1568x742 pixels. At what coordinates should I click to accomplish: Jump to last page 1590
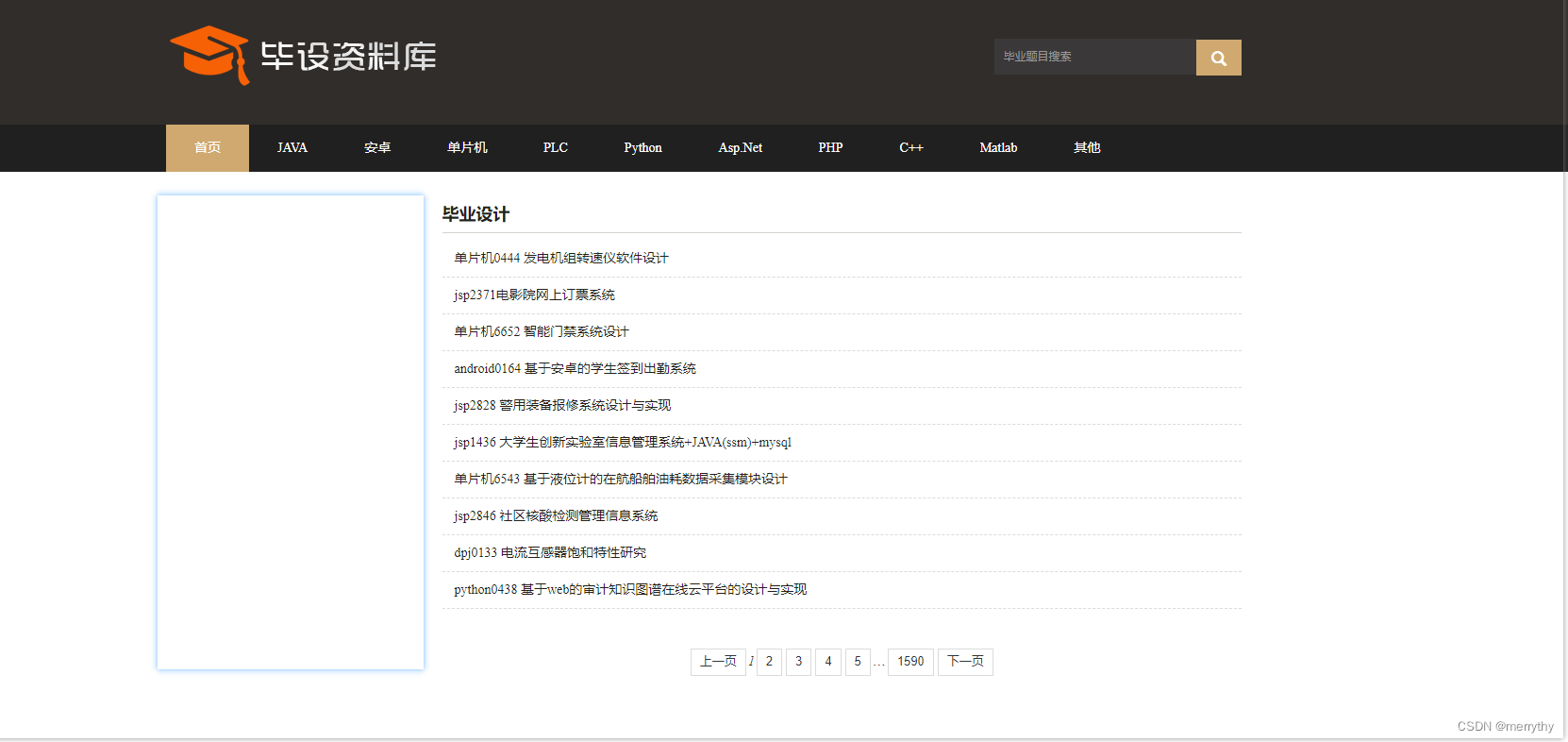(910, 662)
